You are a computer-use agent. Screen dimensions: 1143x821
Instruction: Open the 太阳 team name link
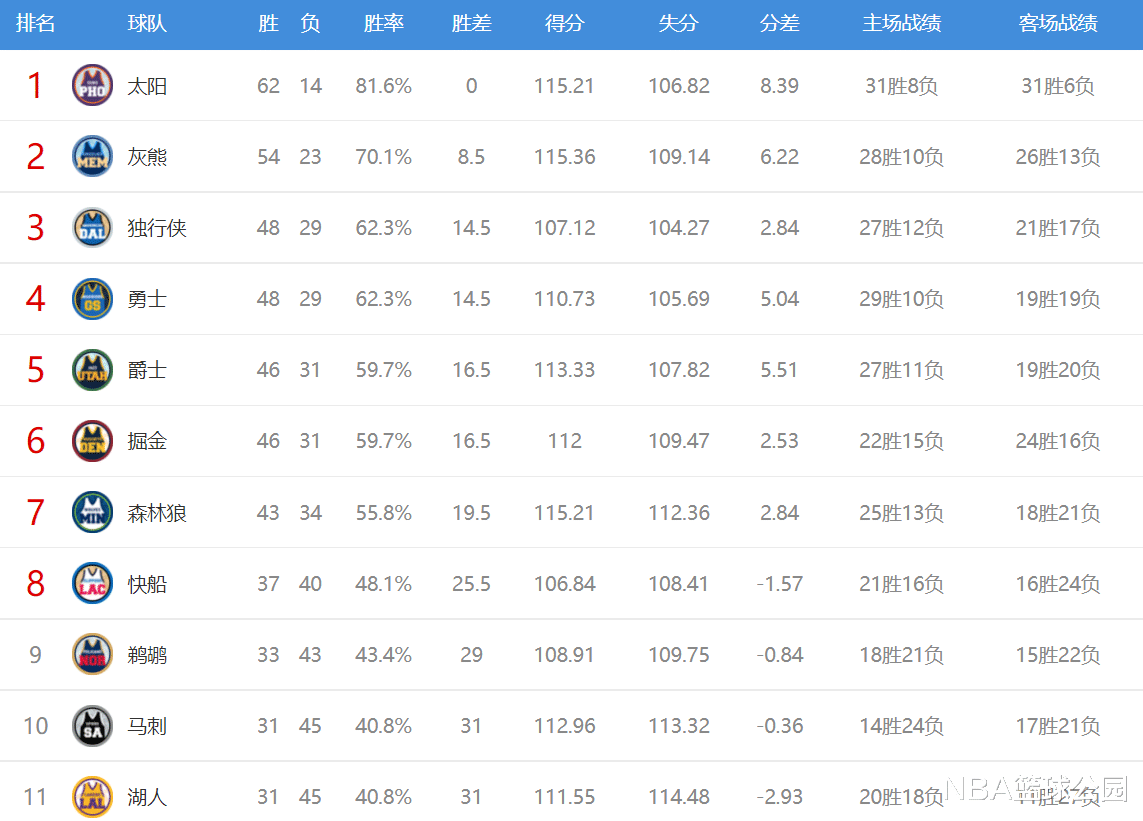147,86
